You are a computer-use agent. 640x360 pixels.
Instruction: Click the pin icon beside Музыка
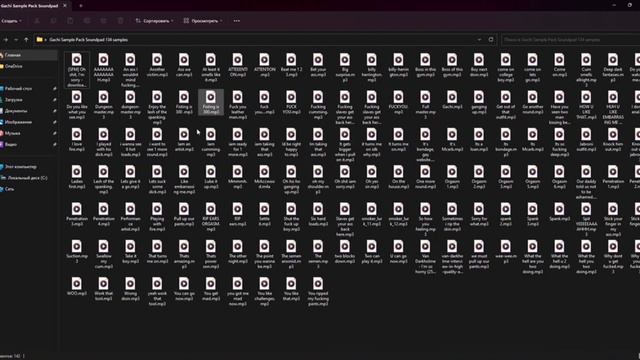coord(54,133)
